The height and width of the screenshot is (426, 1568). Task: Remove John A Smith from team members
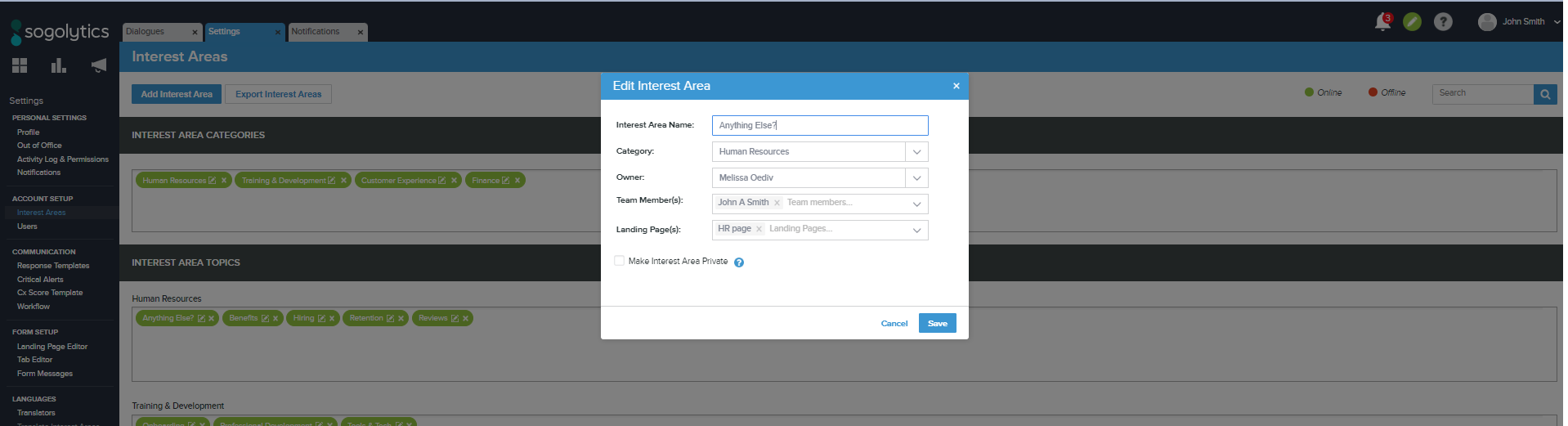tap(777, 204)
